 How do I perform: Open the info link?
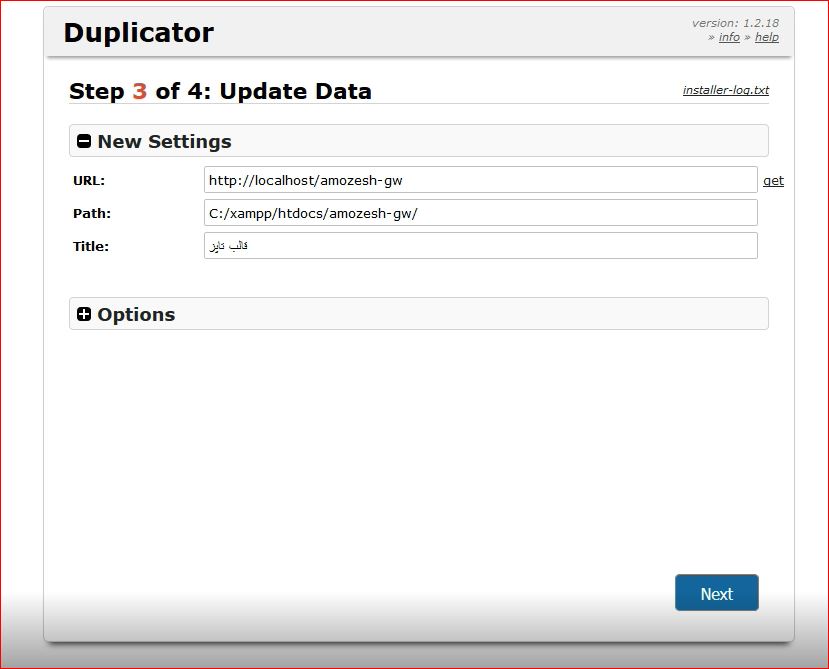729,37
